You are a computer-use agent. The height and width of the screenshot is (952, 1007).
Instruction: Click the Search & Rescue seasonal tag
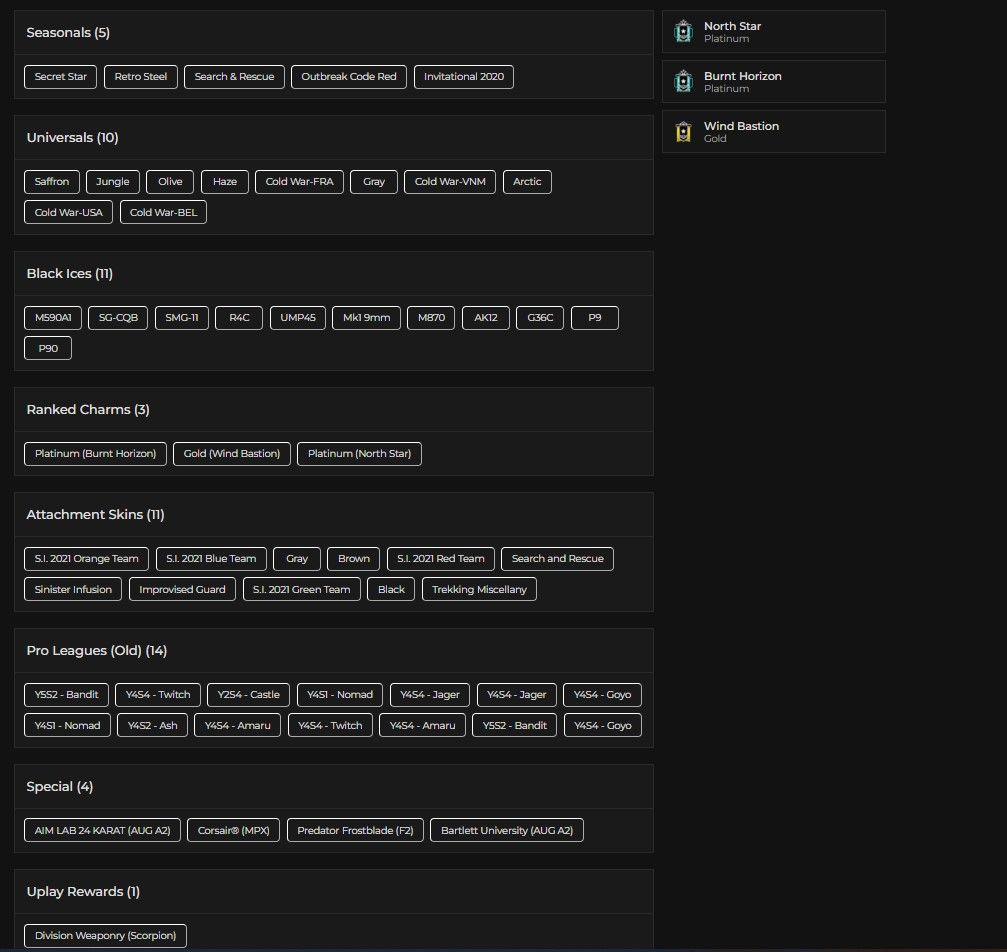click(x=234, y=76)
